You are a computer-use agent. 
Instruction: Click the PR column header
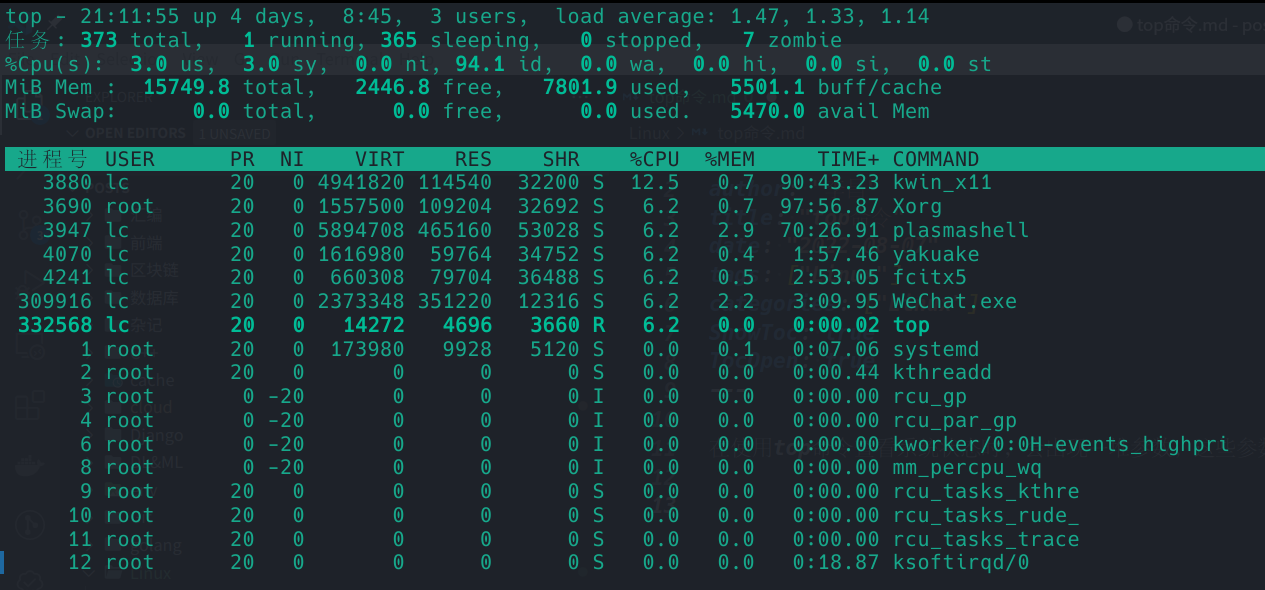242,159
